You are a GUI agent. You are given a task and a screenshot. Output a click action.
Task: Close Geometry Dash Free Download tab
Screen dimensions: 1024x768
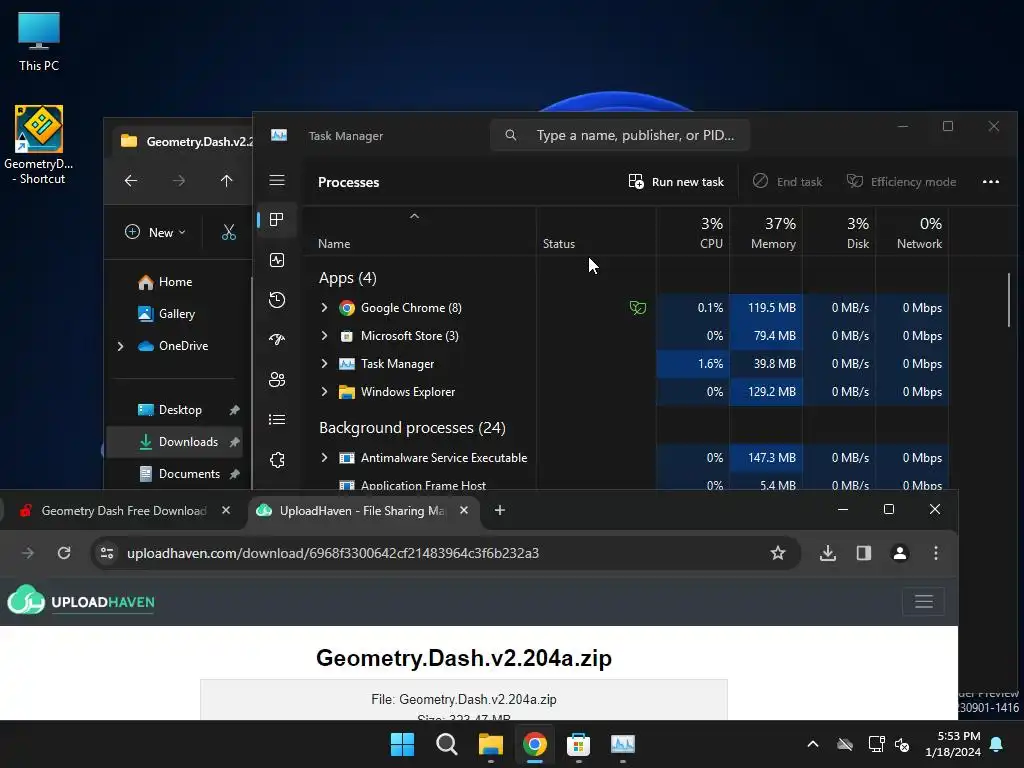tap(226, 510)
